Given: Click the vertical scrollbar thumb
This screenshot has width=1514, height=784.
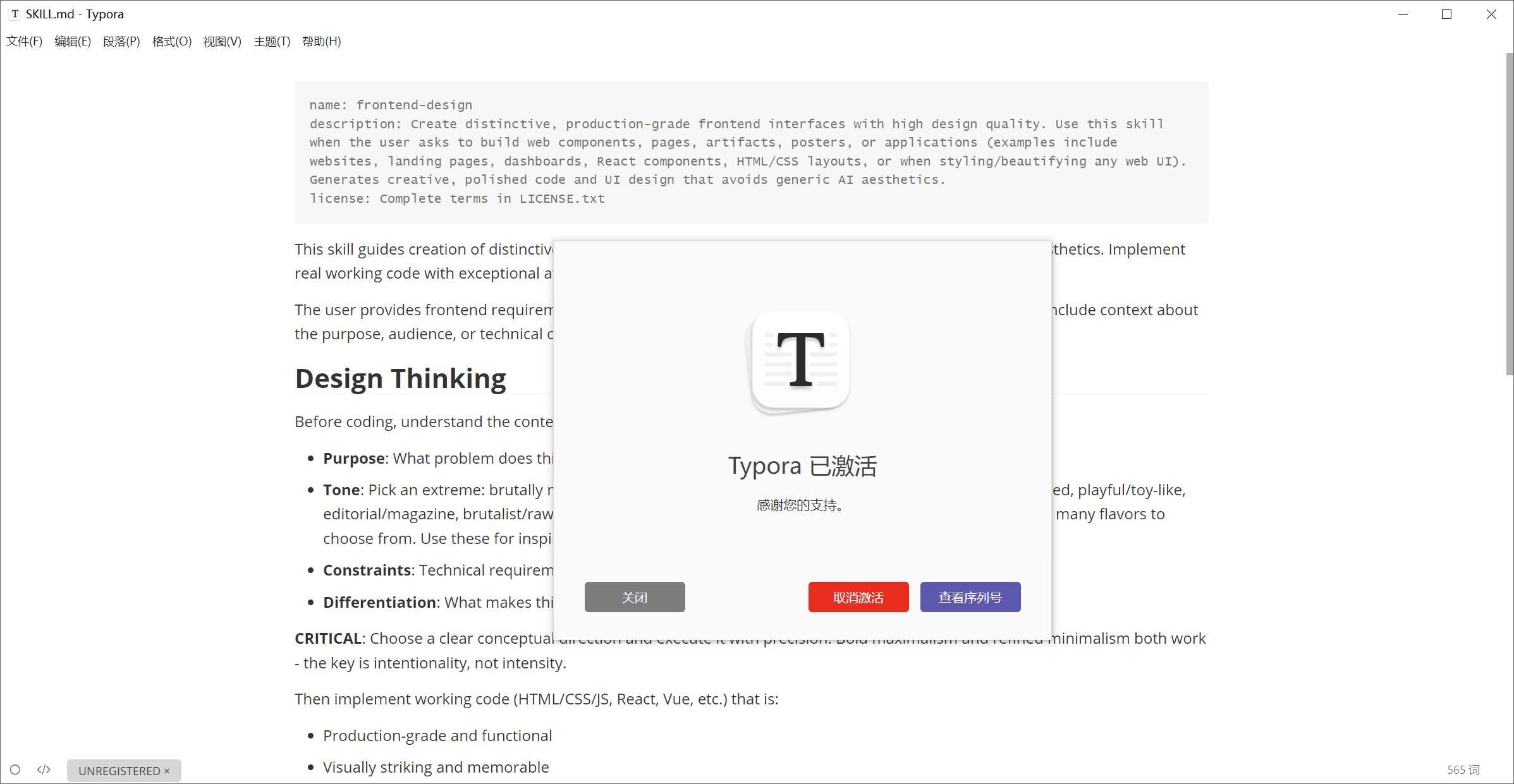Looking at the screenshot, I should tap(1509, 215).
